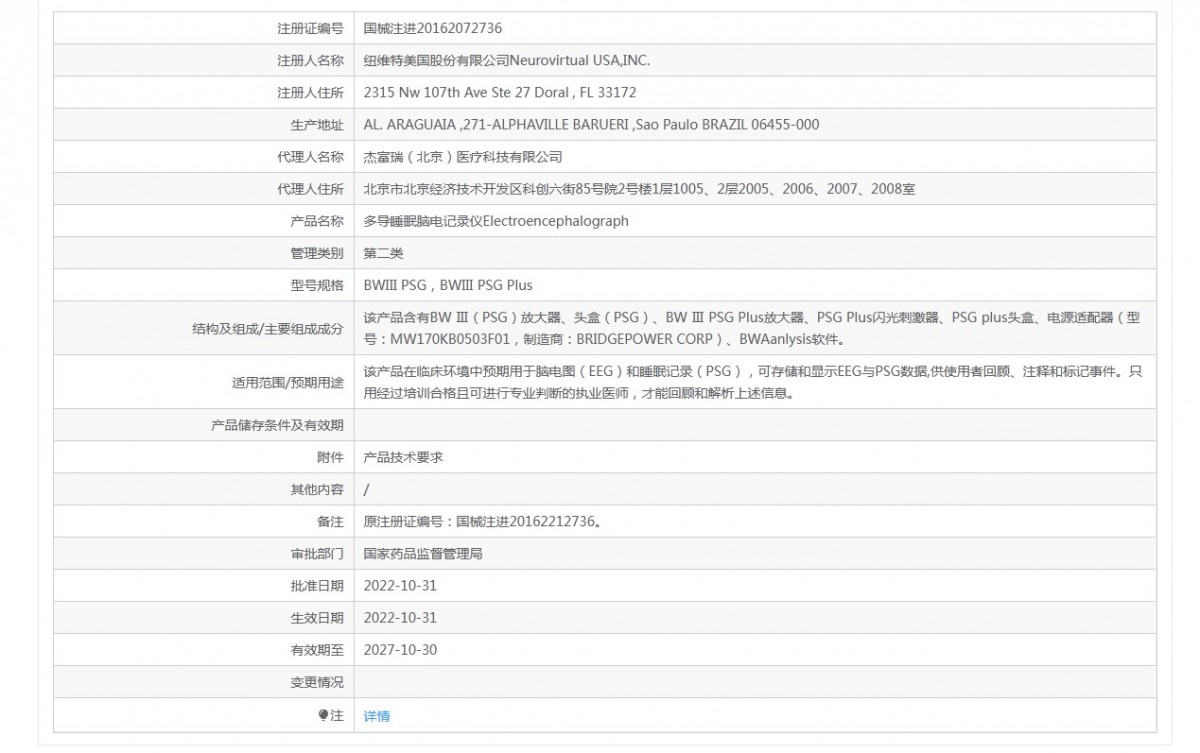Select product name 多导睡眠脑电记录仪Electroencephalograph
Image resolution: width=1200 pixels, height=753 pixels.
click(x=496, y=220)
